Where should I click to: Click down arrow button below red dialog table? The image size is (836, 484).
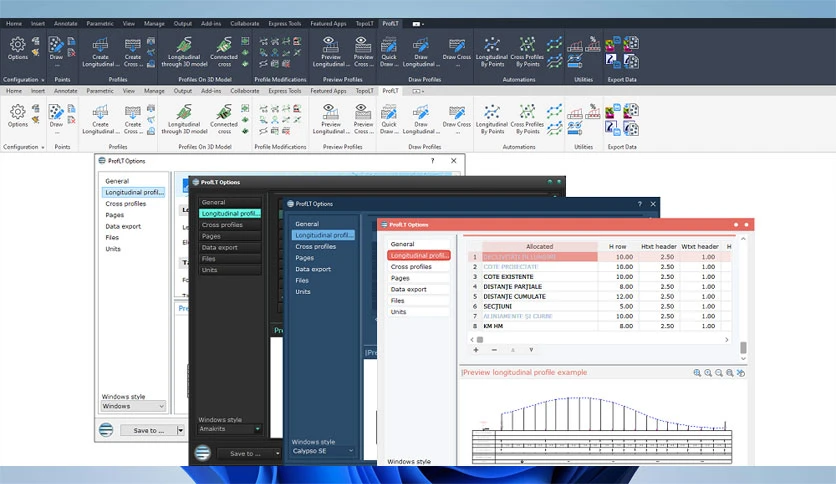[531, 350]
